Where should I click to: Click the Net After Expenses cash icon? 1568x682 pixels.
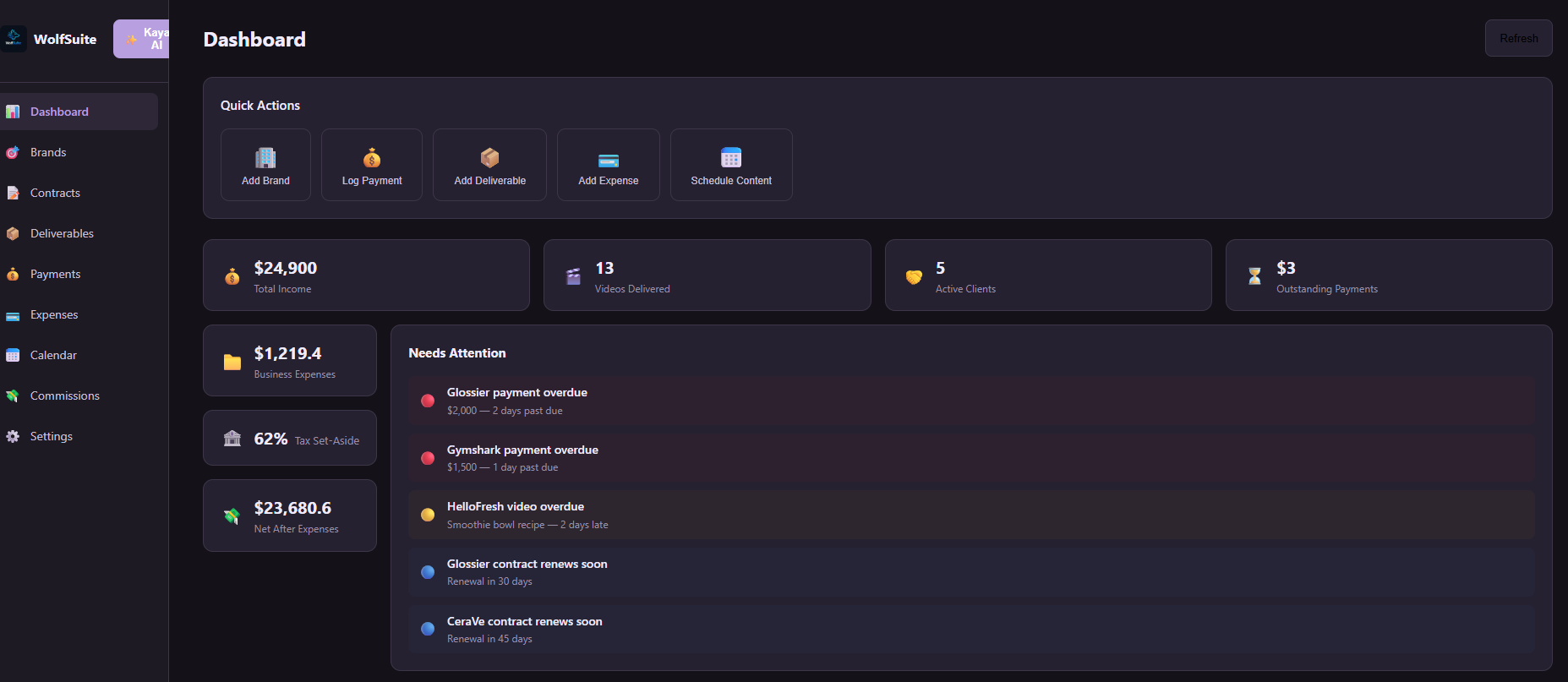point(232,516)
